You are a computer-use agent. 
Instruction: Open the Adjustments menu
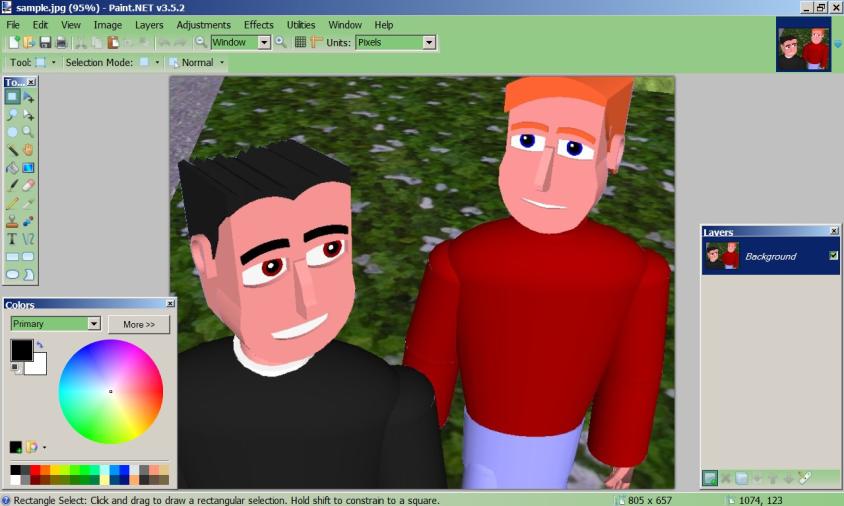click(x=203, y=24)
